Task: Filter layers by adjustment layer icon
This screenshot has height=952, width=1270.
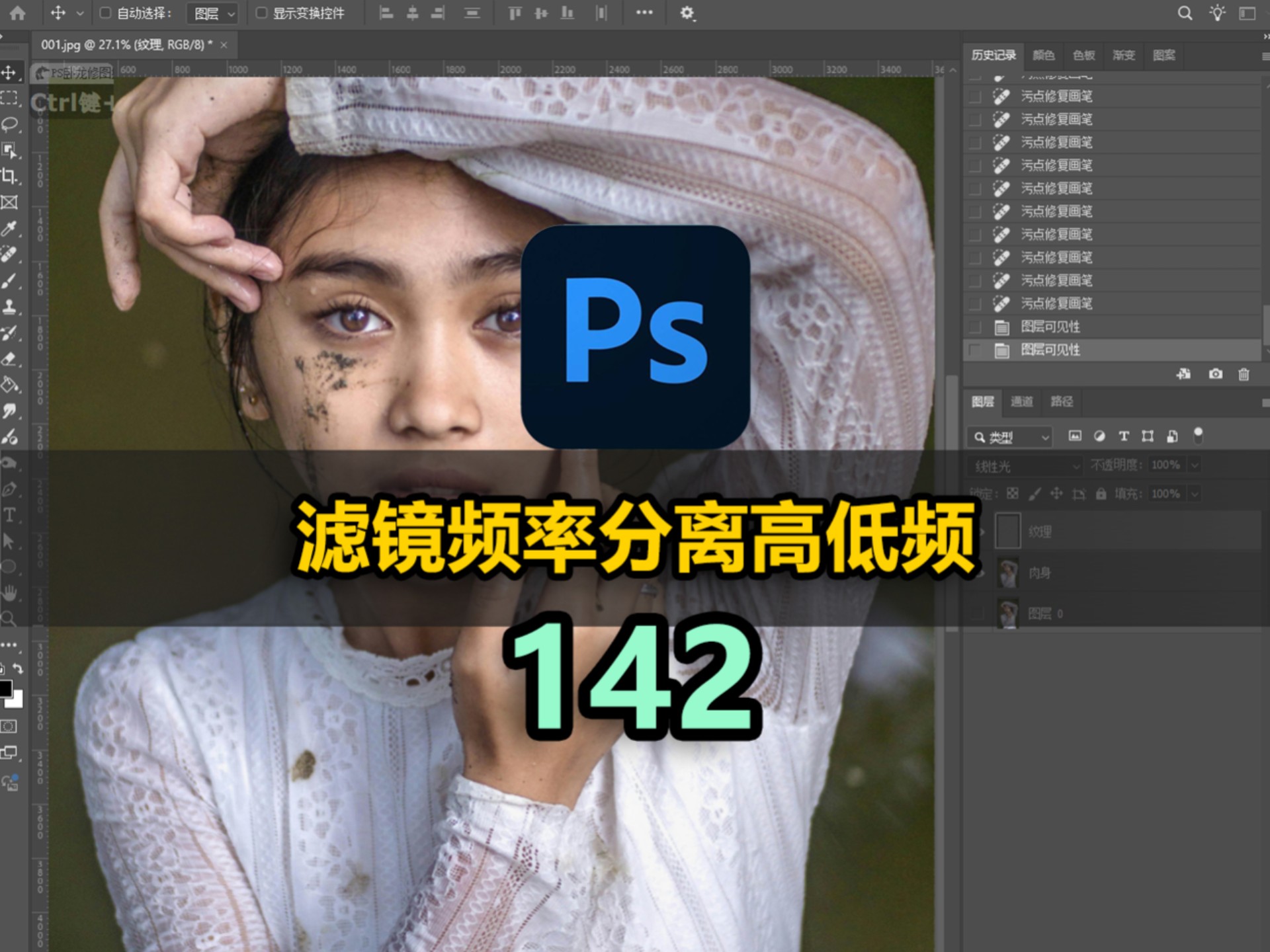Action: 1099,436
